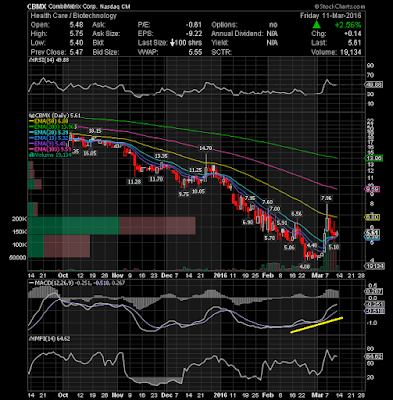393x400 pixels.
Task: Click the green up-arrow change indicator
Action: tap(317, 25)
